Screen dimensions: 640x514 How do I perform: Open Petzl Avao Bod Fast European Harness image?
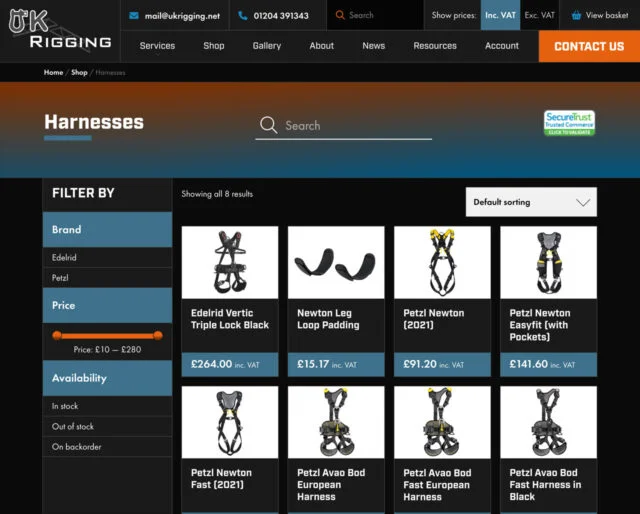click(x=442, y=422)
